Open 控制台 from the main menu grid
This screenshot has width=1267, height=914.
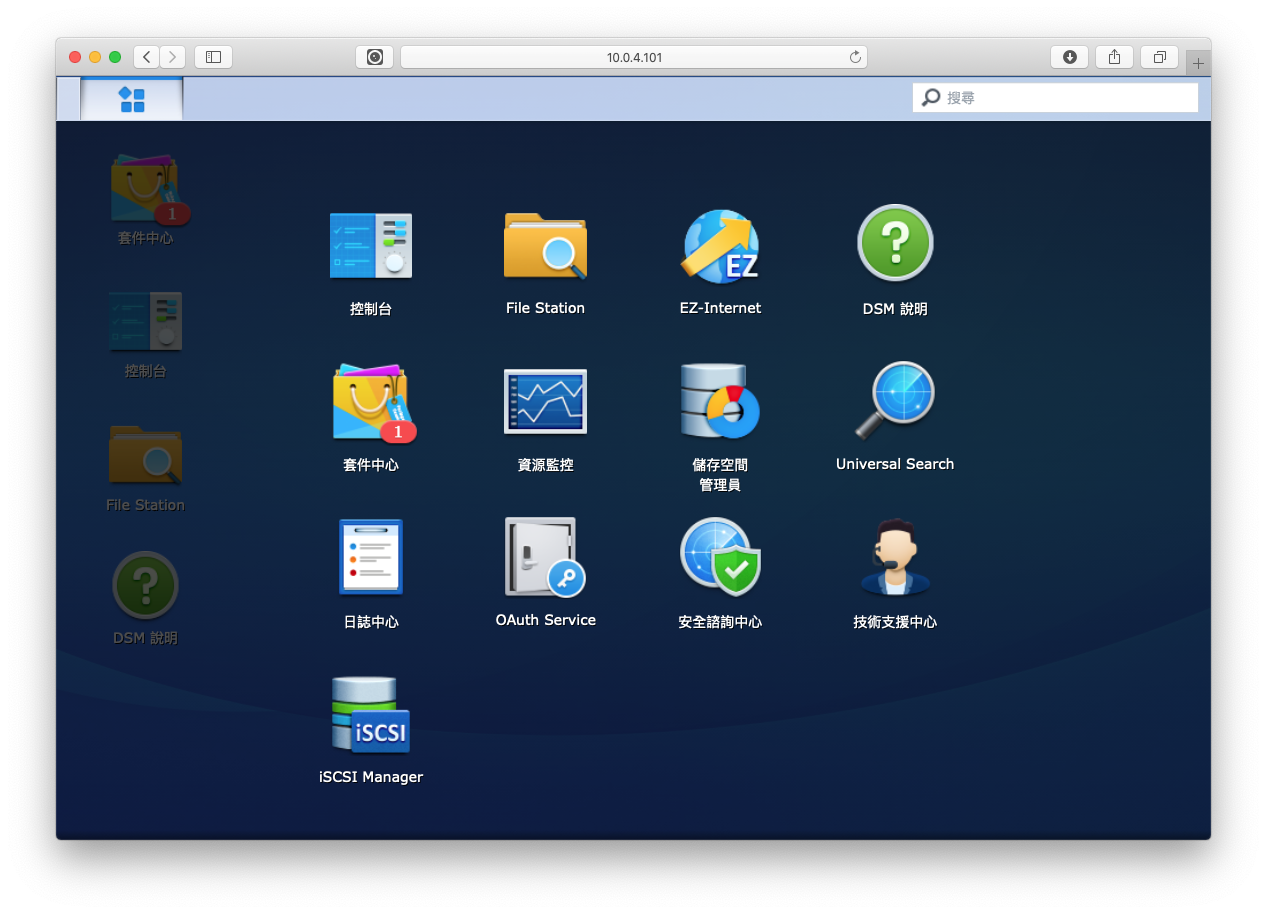(371, 246)
